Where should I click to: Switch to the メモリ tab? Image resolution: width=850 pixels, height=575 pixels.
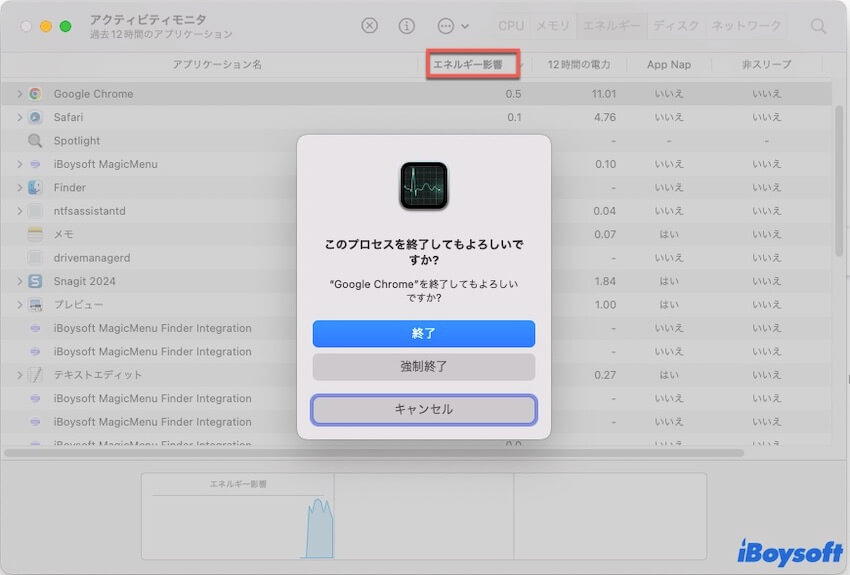pos(553,26)
